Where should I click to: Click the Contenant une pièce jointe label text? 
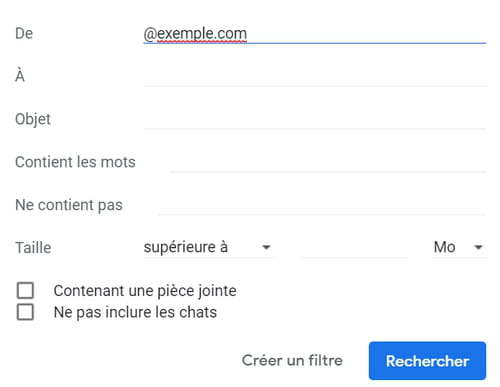[145, 291]
